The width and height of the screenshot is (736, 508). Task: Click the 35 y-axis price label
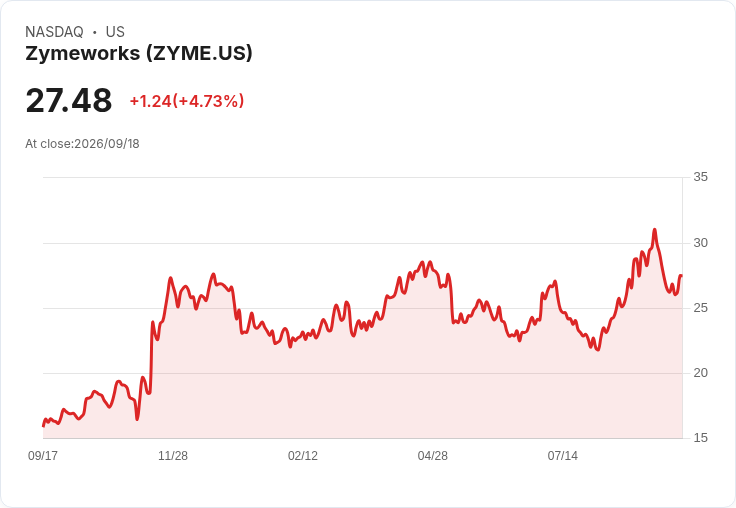tap(700, 177)
